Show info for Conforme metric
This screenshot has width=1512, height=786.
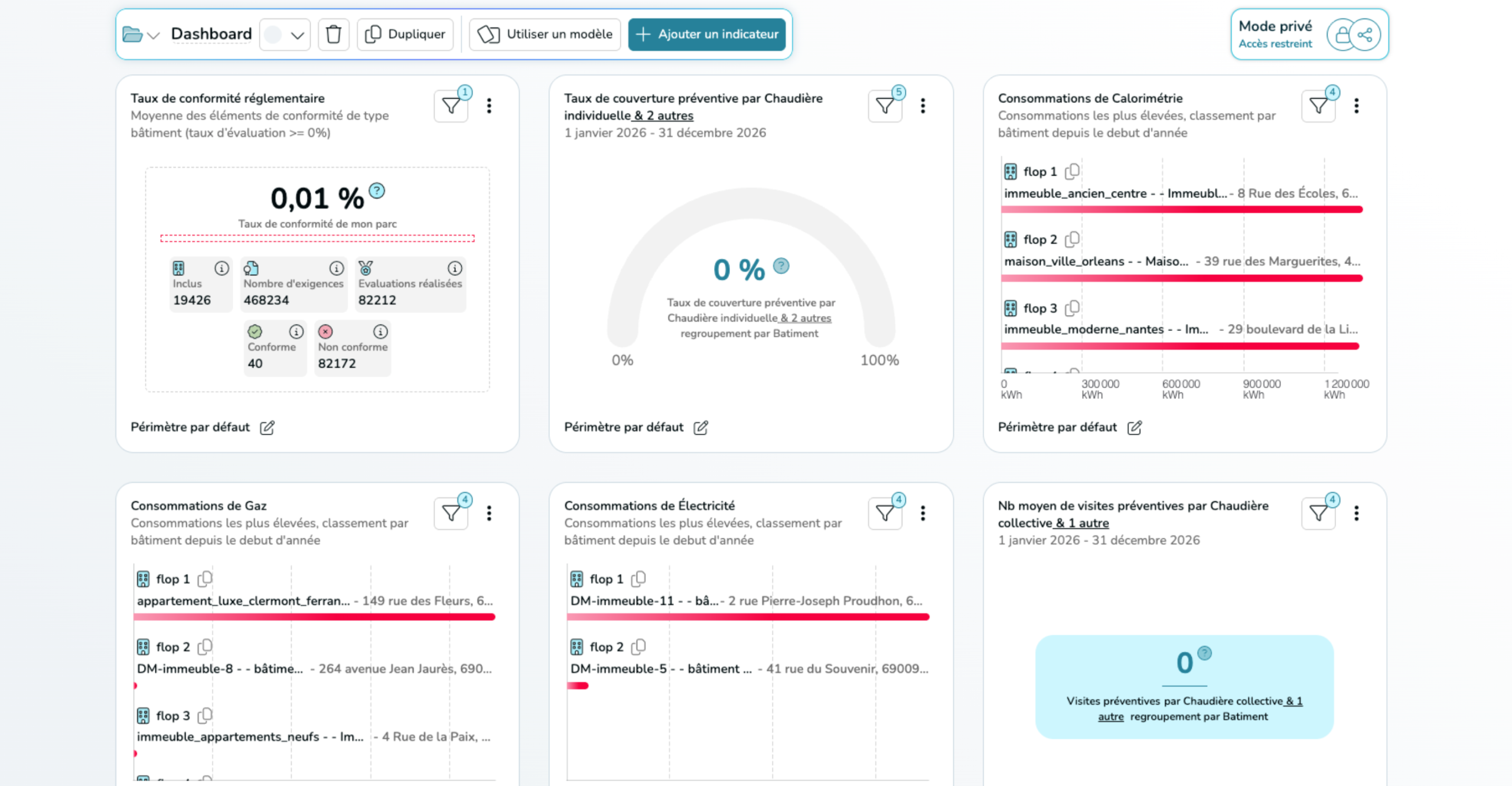[296, 332]
